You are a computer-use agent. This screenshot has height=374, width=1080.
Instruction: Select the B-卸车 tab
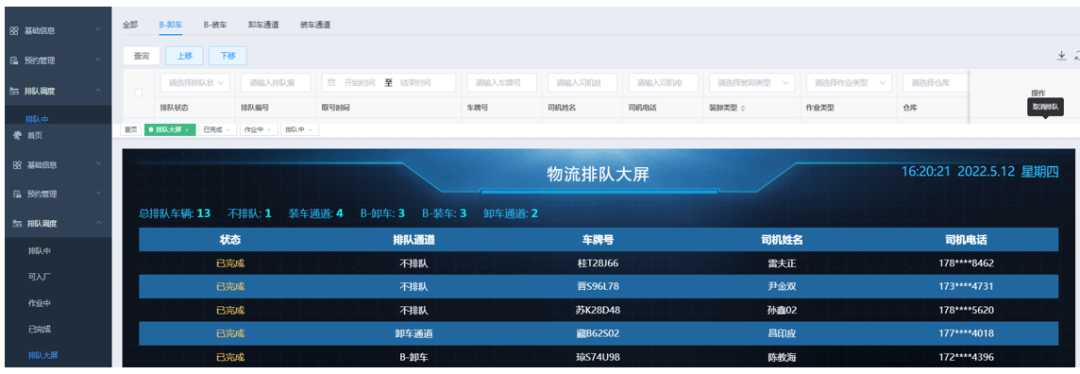point(171,24)
